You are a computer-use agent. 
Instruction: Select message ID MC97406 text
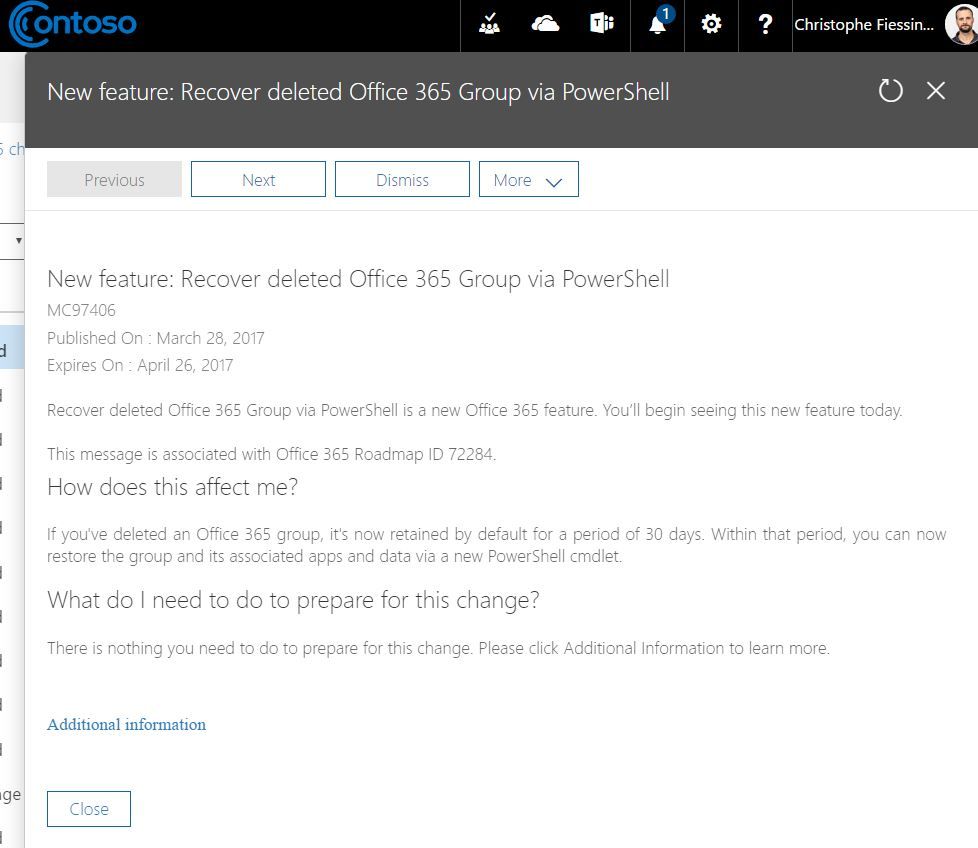coord(81,310)
